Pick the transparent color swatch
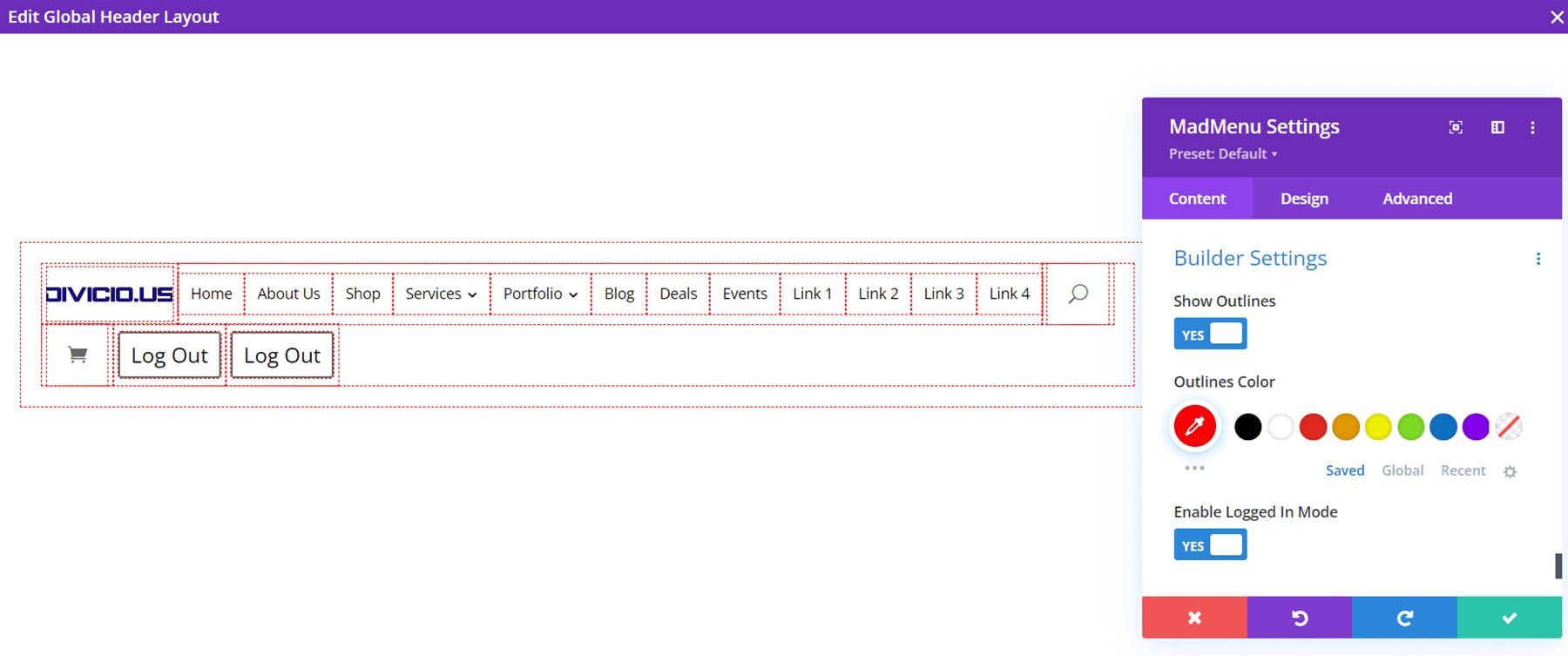The height and width of the screenshot is (656, 1568). coord(1509,427)
